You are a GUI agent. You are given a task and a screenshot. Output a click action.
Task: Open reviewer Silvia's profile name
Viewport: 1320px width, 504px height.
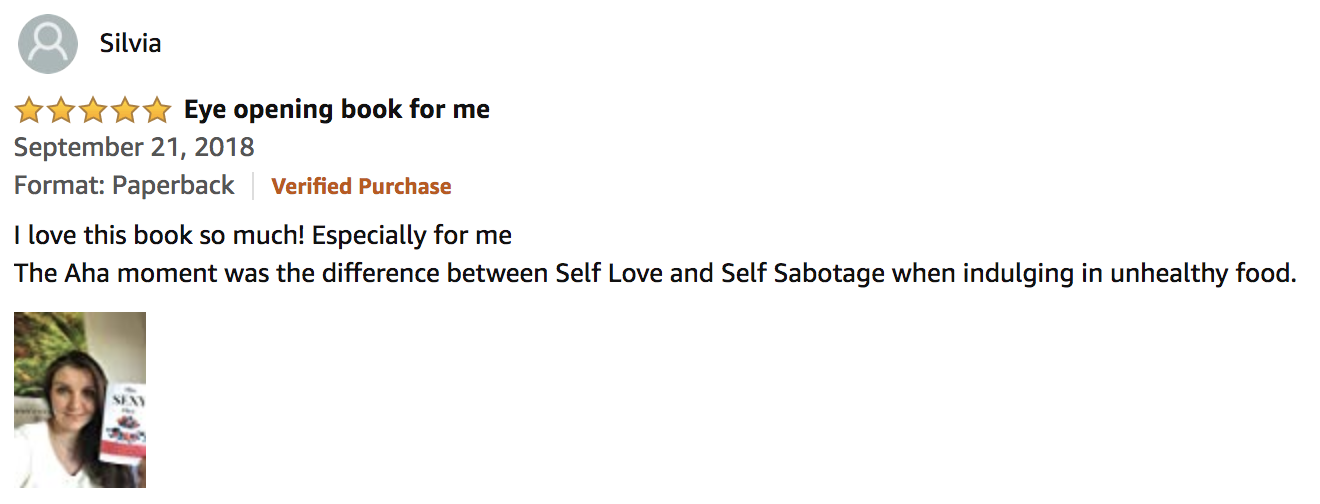pyautogui.click(x=130, y=44)
